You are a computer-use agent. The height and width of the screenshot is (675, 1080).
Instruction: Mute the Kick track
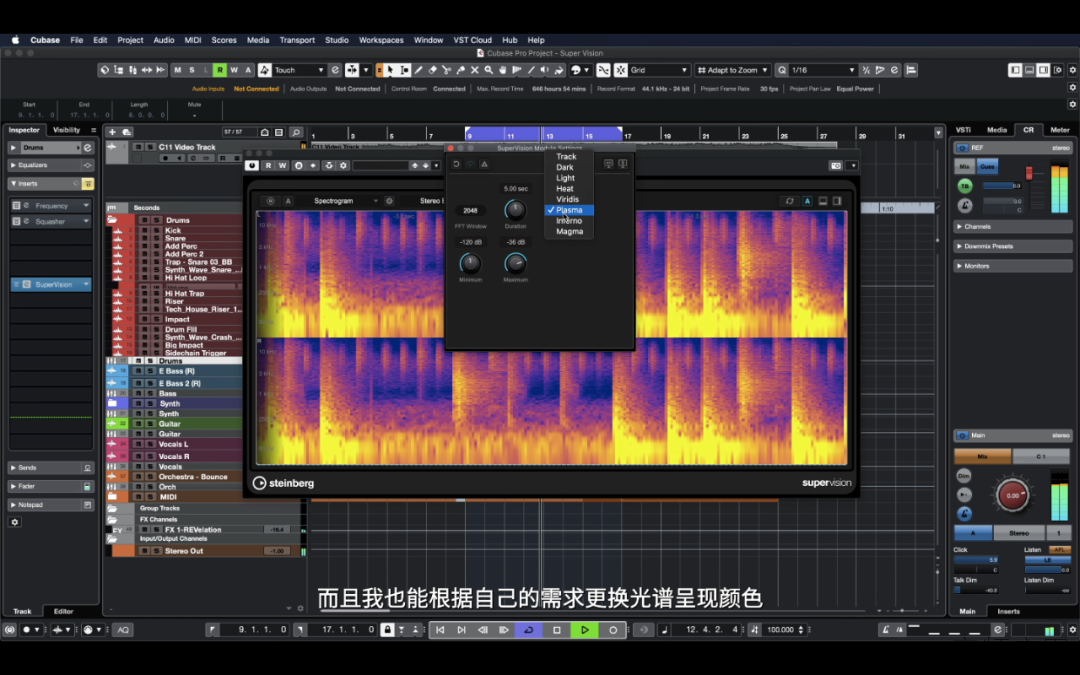[x=144, y=231]
